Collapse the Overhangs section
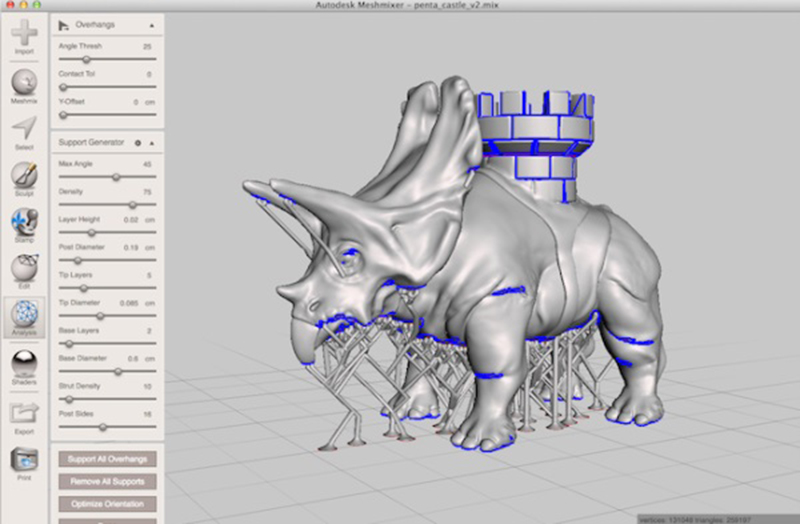The height and width of the screenshot is (524, 800). [151, 24]
